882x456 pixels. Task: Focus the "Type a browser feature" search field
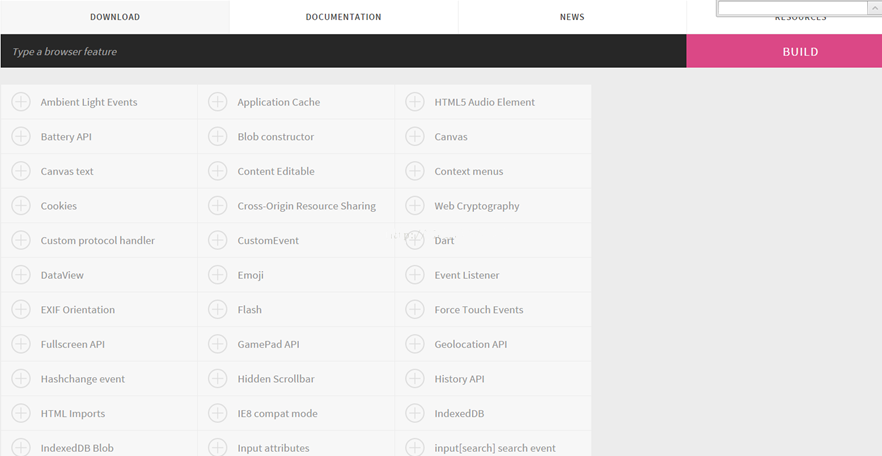tap(340, 51)
